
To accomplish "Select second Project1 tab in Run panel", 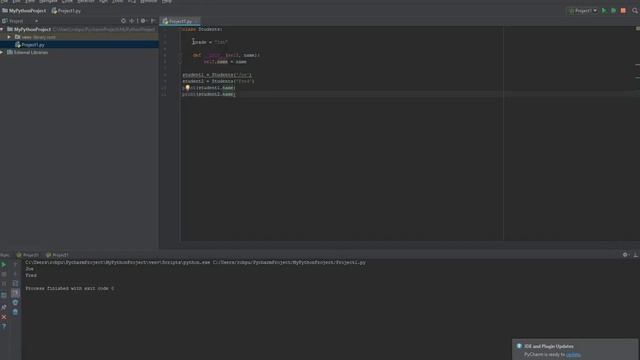I will [58, 255].
